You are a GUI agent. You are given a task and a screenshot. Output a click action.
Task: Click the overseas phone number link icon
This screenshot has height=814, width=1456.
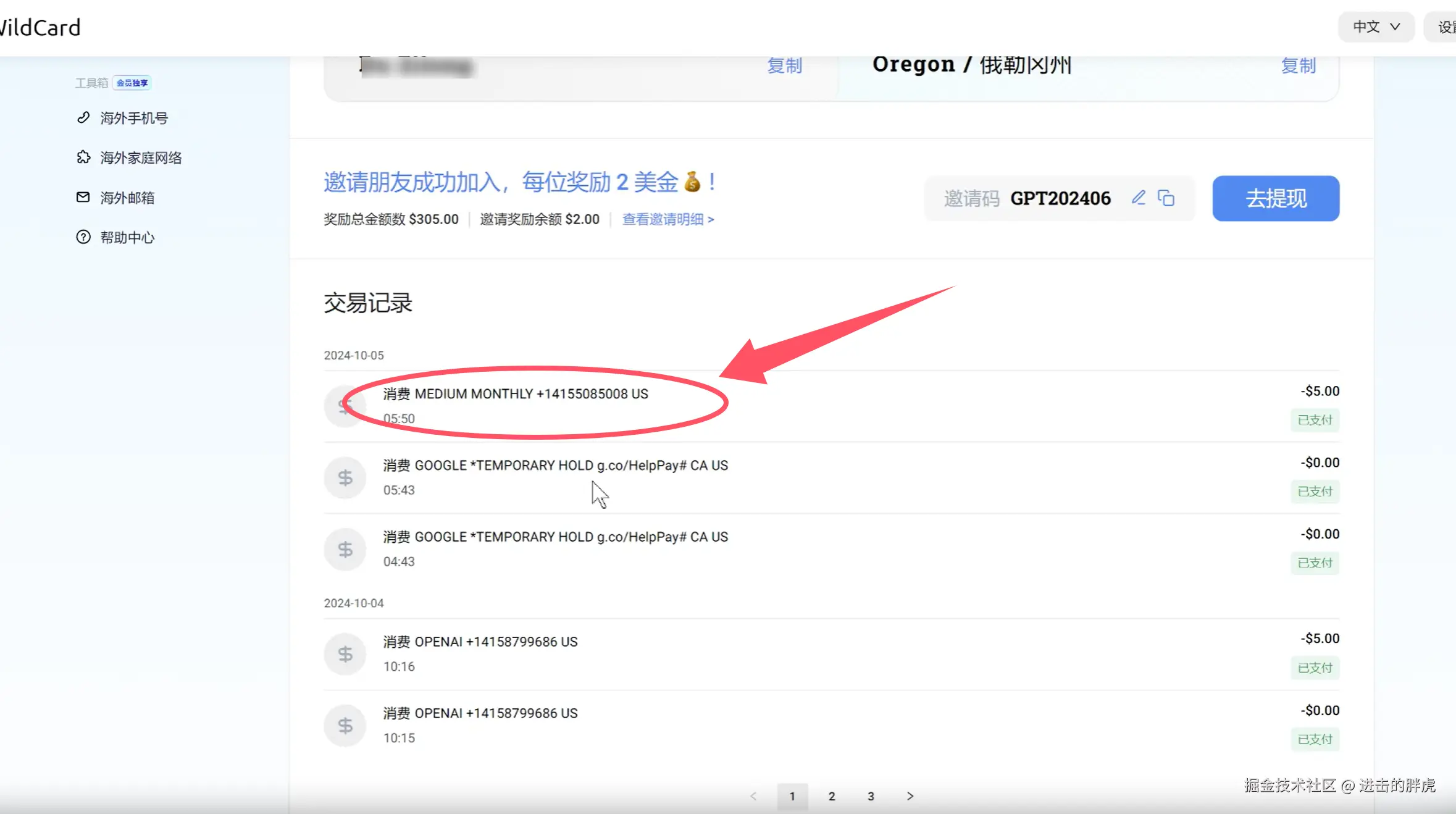pos(83,117)
